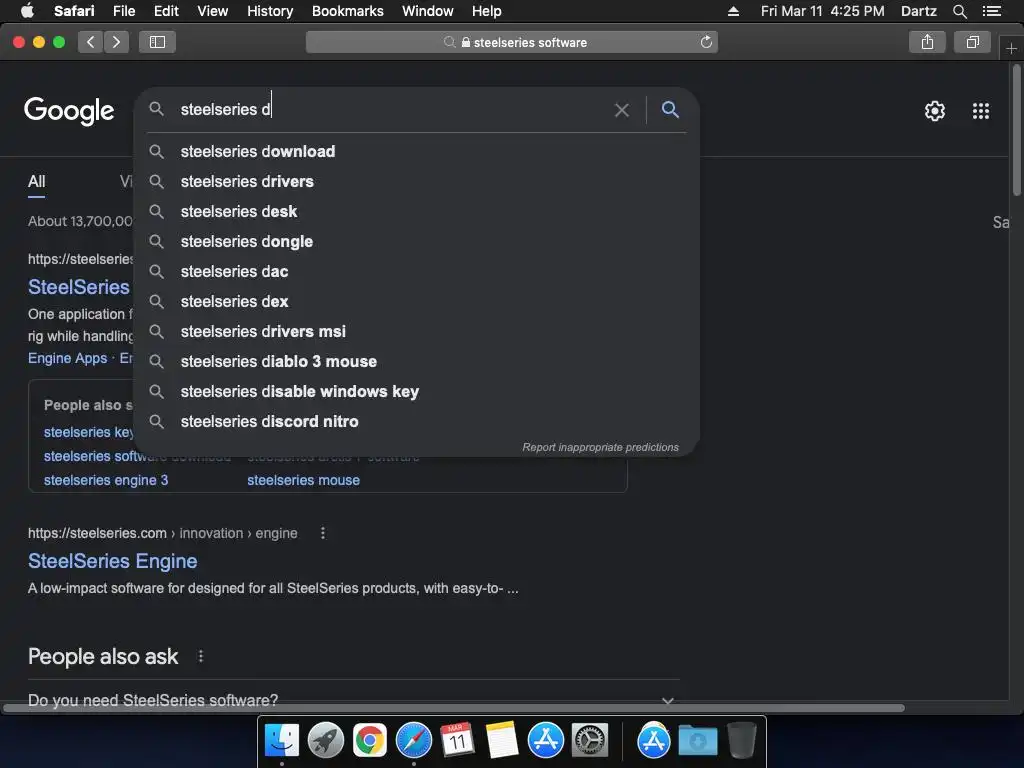Click the vertical page scrollbar
This screenshot has height=768, width=1024.
[1017, 129]
